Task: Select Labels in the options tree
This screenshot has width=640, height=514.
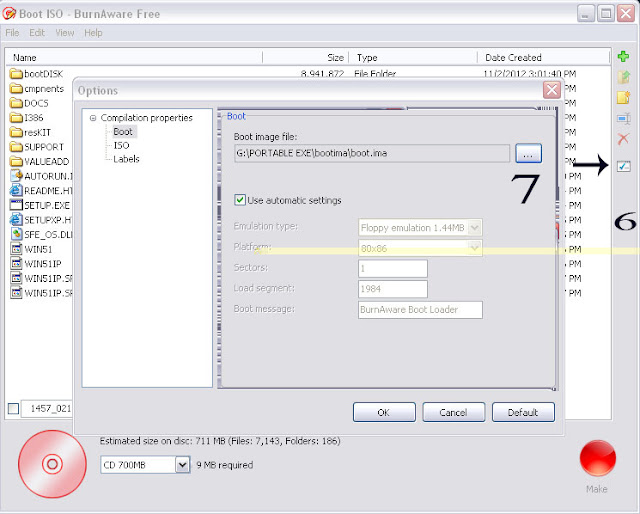Action: coord(127,159)
